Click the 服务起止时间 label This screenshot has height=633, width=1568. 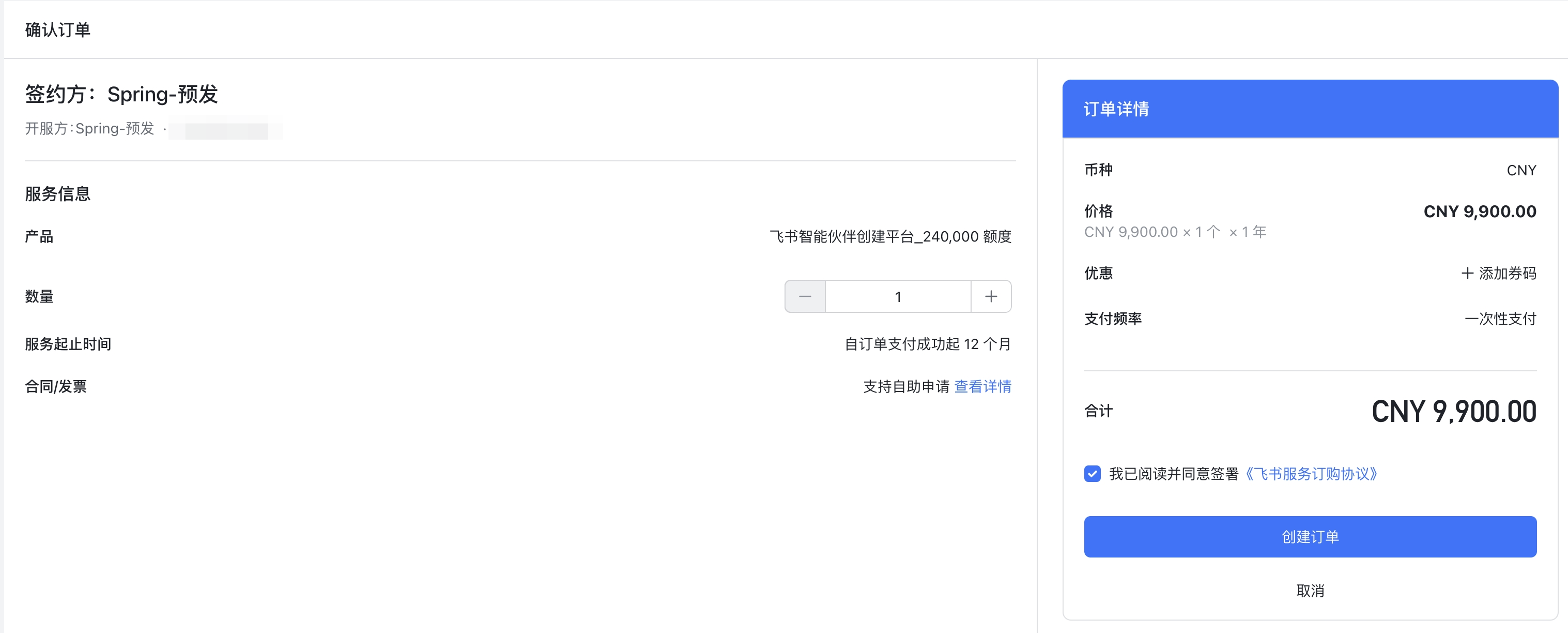click(x=68, y=344)
